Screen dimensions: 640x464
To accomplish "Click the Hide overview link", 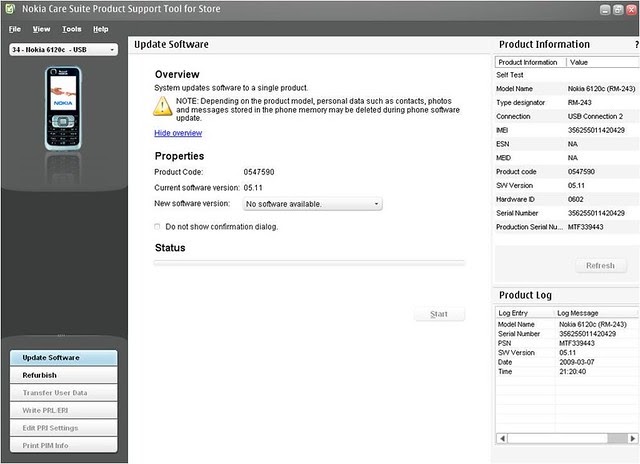I will (x=178, y=133).
